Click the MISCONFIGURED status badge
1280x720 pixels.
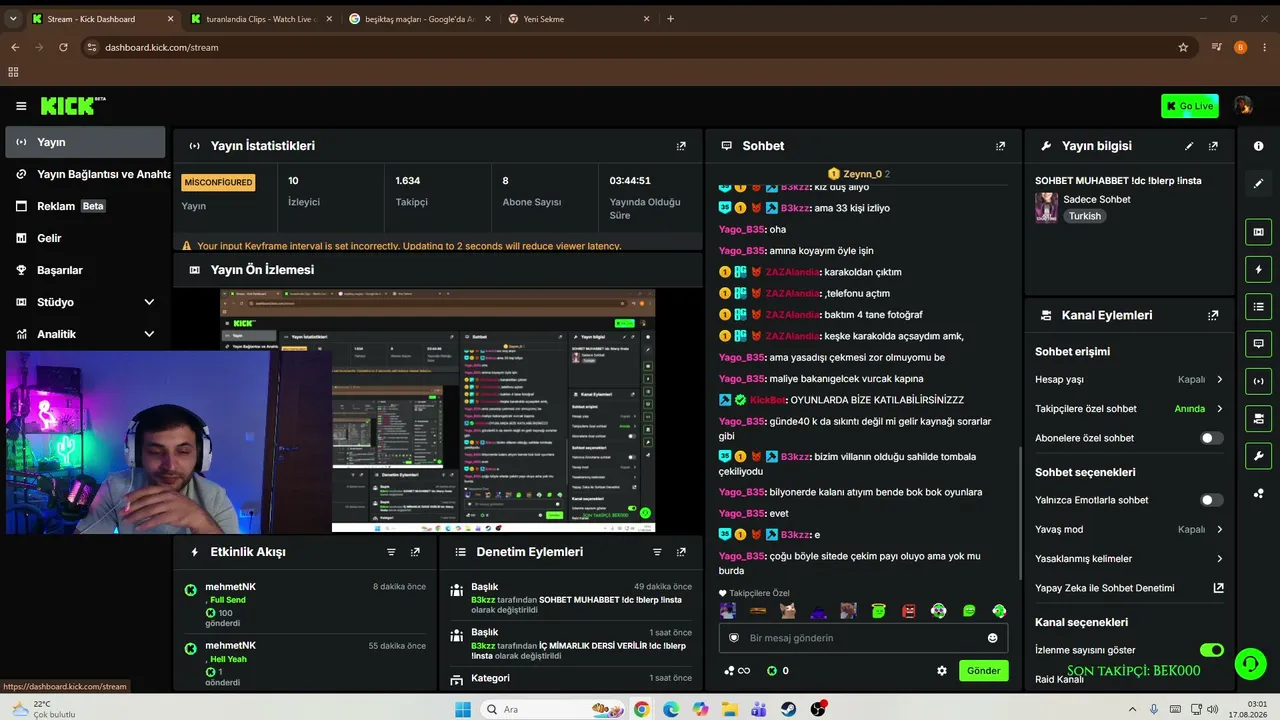(x=218, y=183)
